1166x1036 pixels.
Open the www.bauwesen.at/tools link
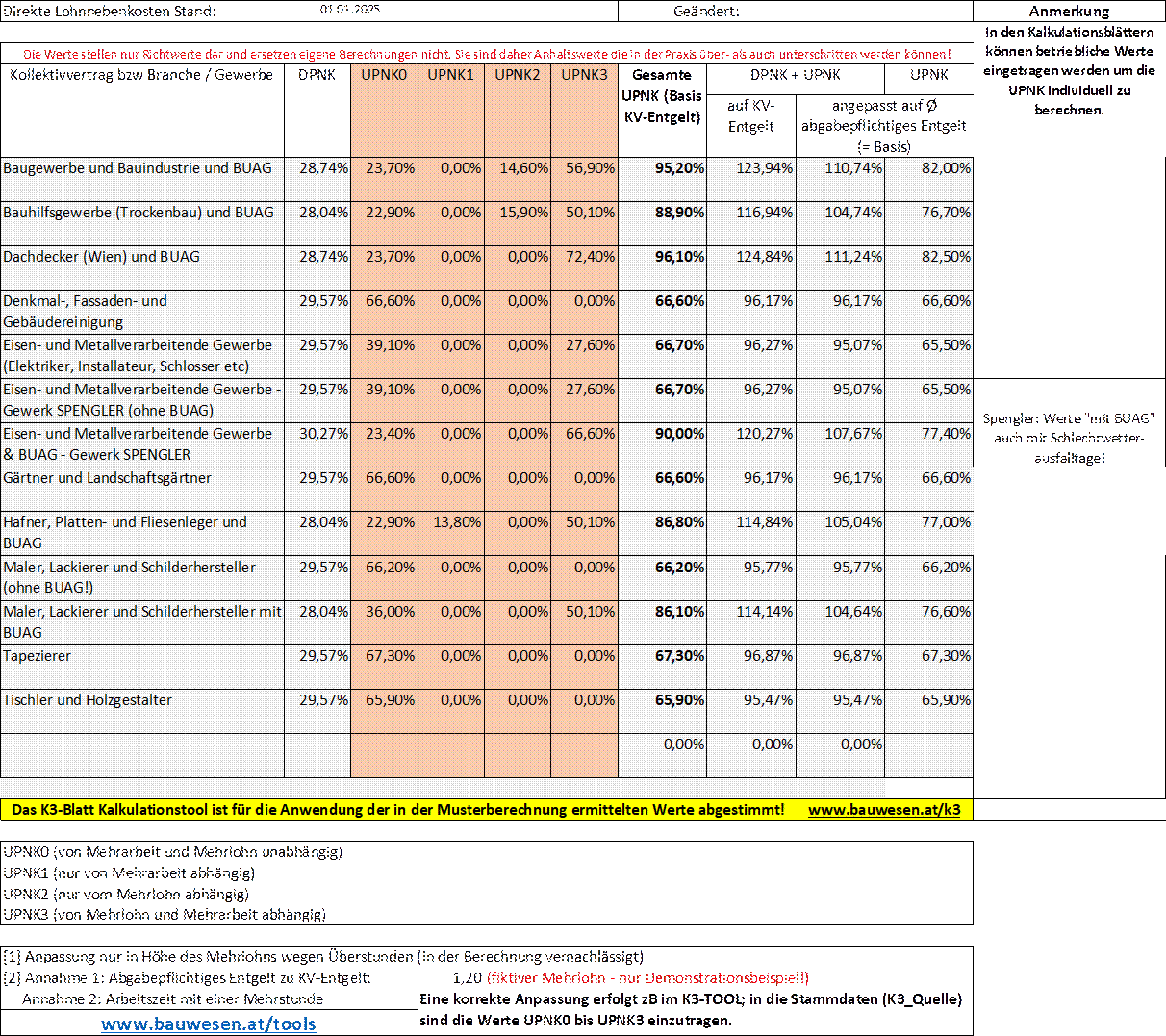pos(208,1023)
